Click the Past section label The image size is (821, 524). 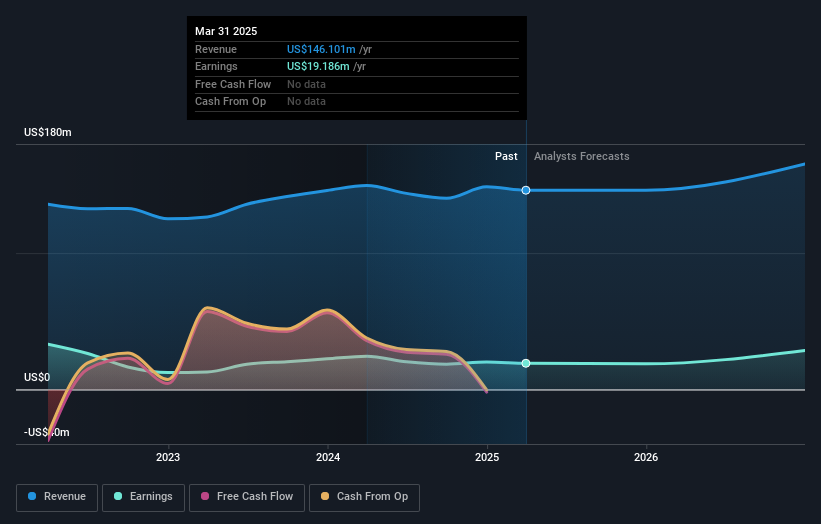(506, 157)
